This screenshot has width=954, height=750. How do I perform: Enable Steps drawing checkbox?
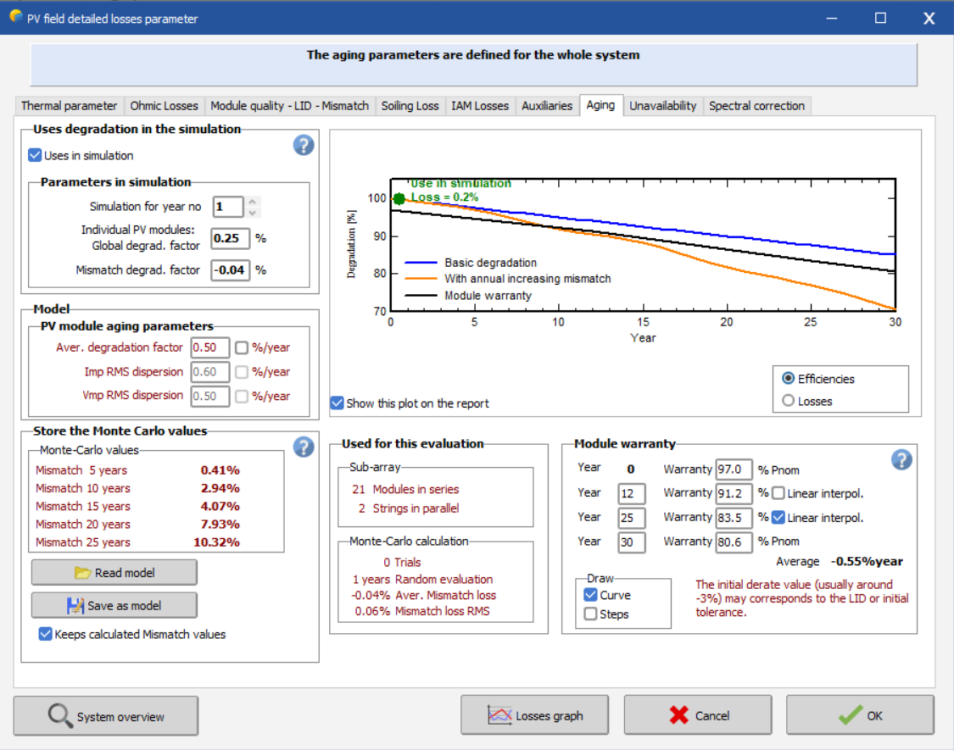(x=591, y=614)
